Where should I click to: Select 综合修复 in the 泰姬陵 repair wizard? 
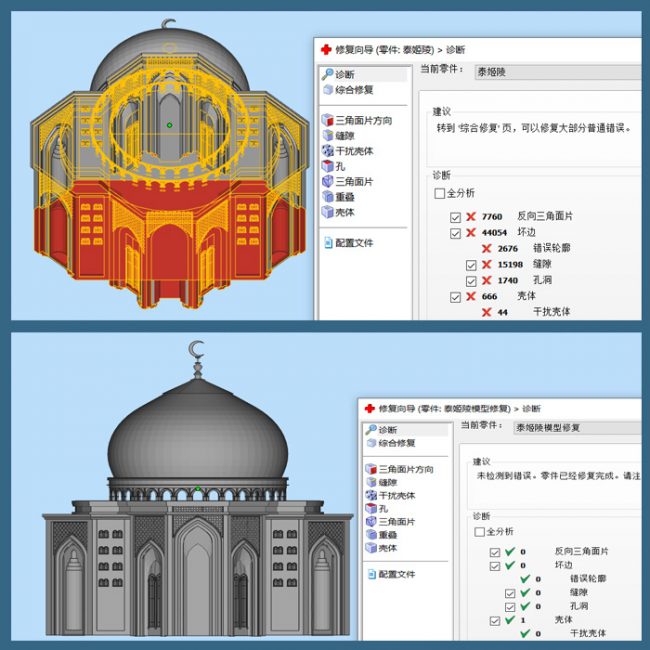354,90
